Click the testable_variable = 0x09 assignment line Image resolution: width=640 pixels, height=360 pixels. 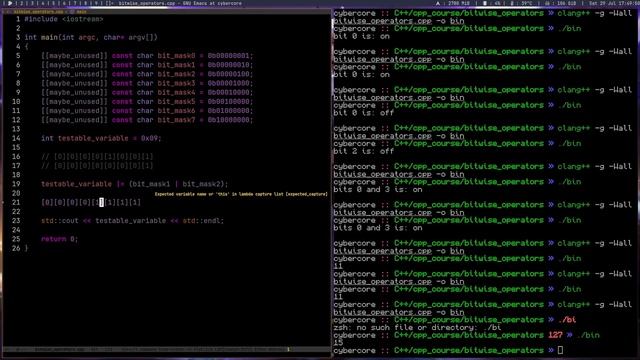click(101, 138)
